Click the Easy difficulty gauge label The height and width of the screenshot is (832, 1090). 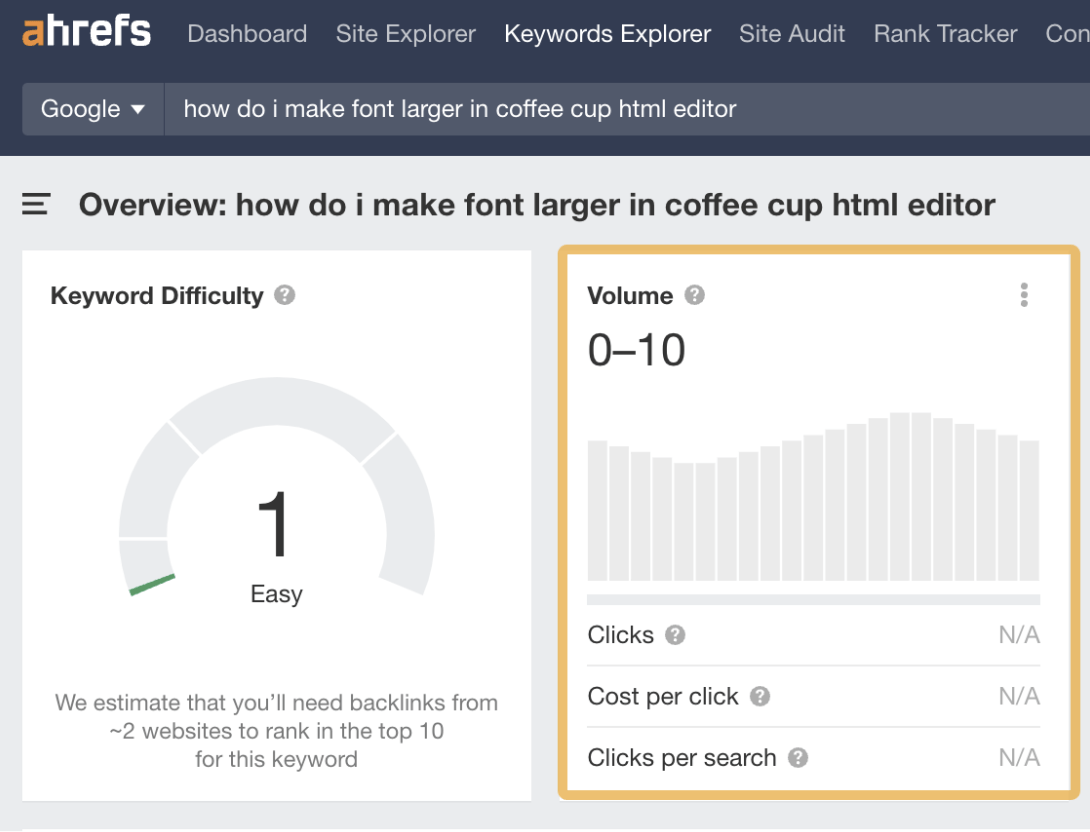click(x=277, y=593)
